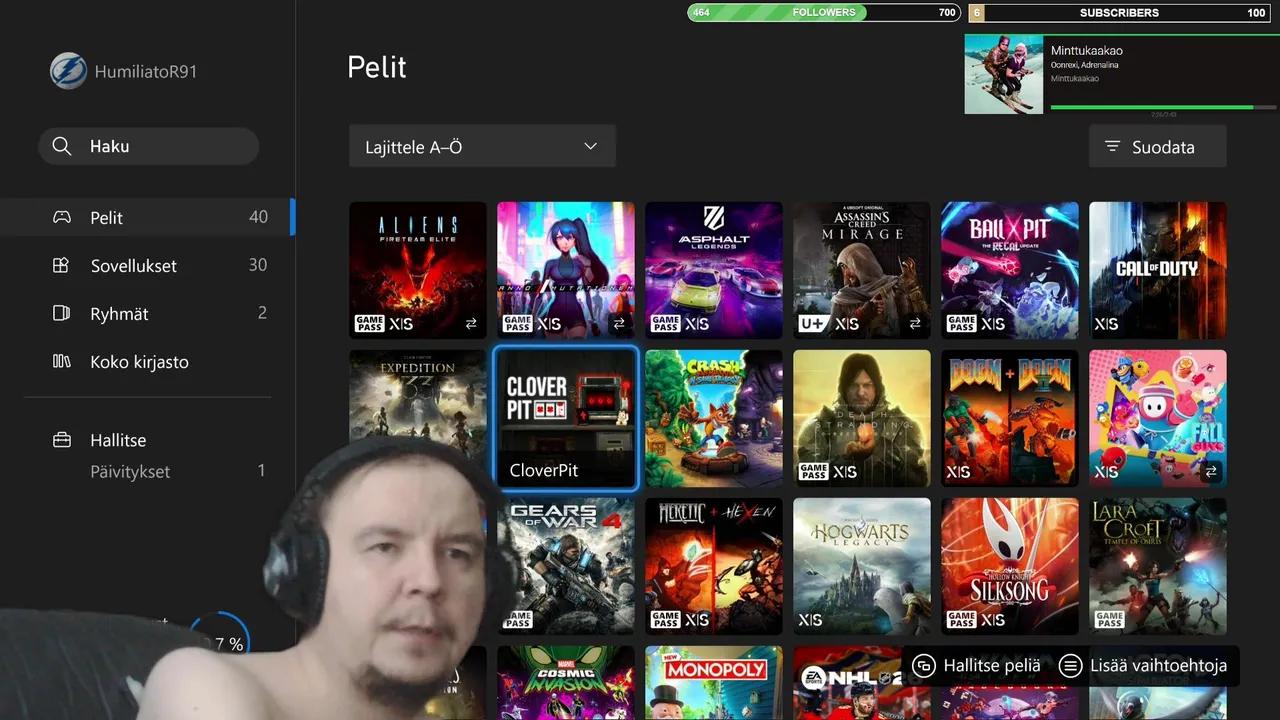Click the library icon beside Koko kirjasto
This screenshot has height=720, width=1280.
[x=62, y=361]
